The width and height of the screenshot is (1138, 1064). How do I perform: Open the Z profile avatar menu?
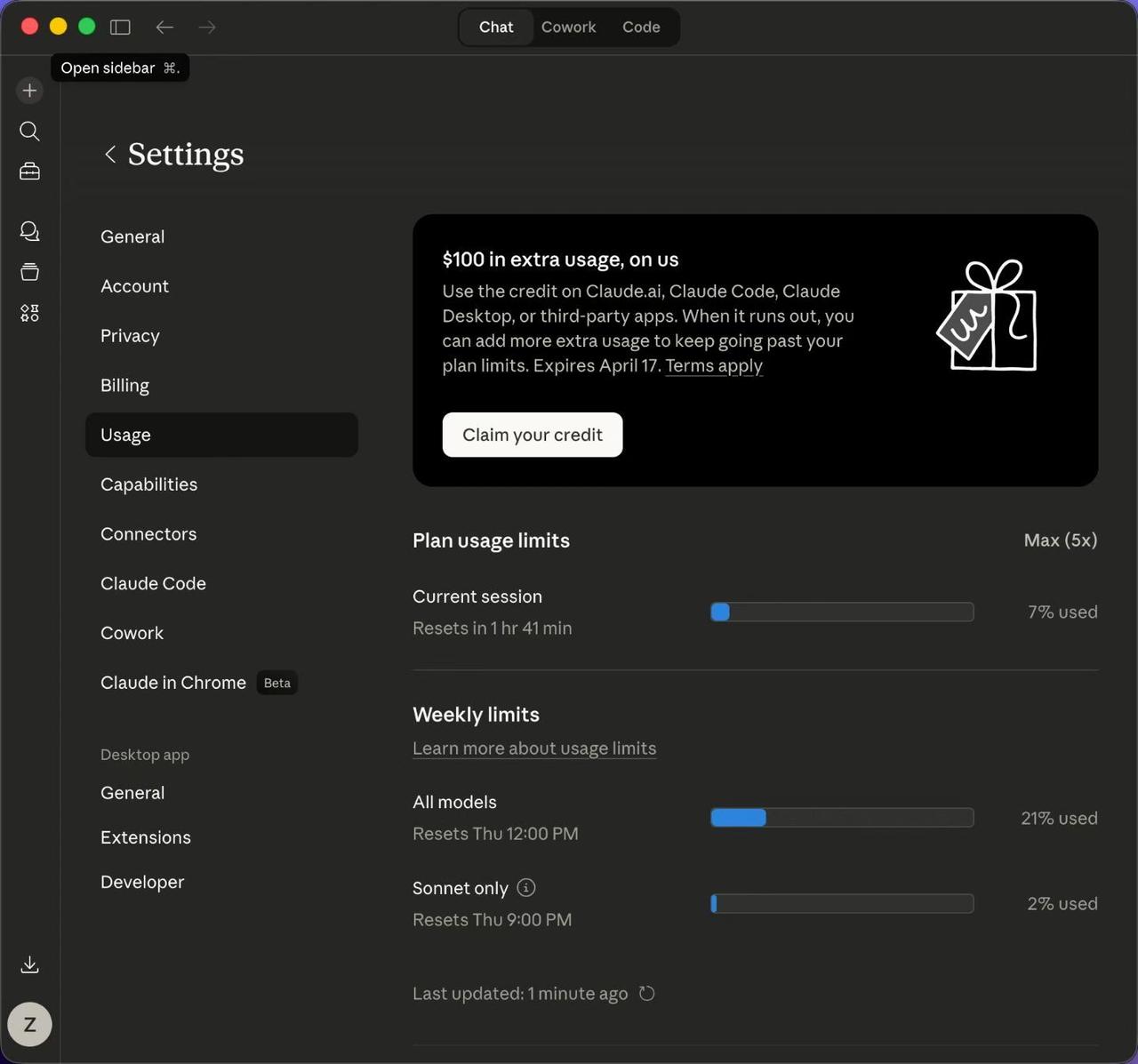(x=29, y=1024)
